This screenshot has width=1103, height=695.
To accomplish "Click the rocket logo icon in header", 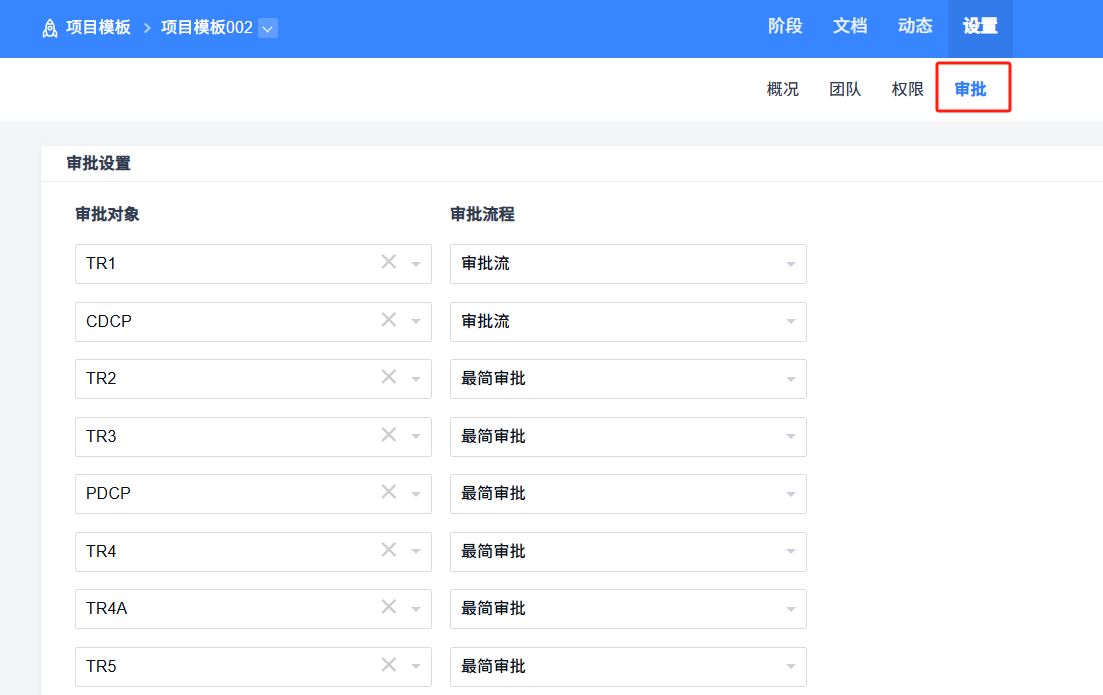I will tap(50, 28).
